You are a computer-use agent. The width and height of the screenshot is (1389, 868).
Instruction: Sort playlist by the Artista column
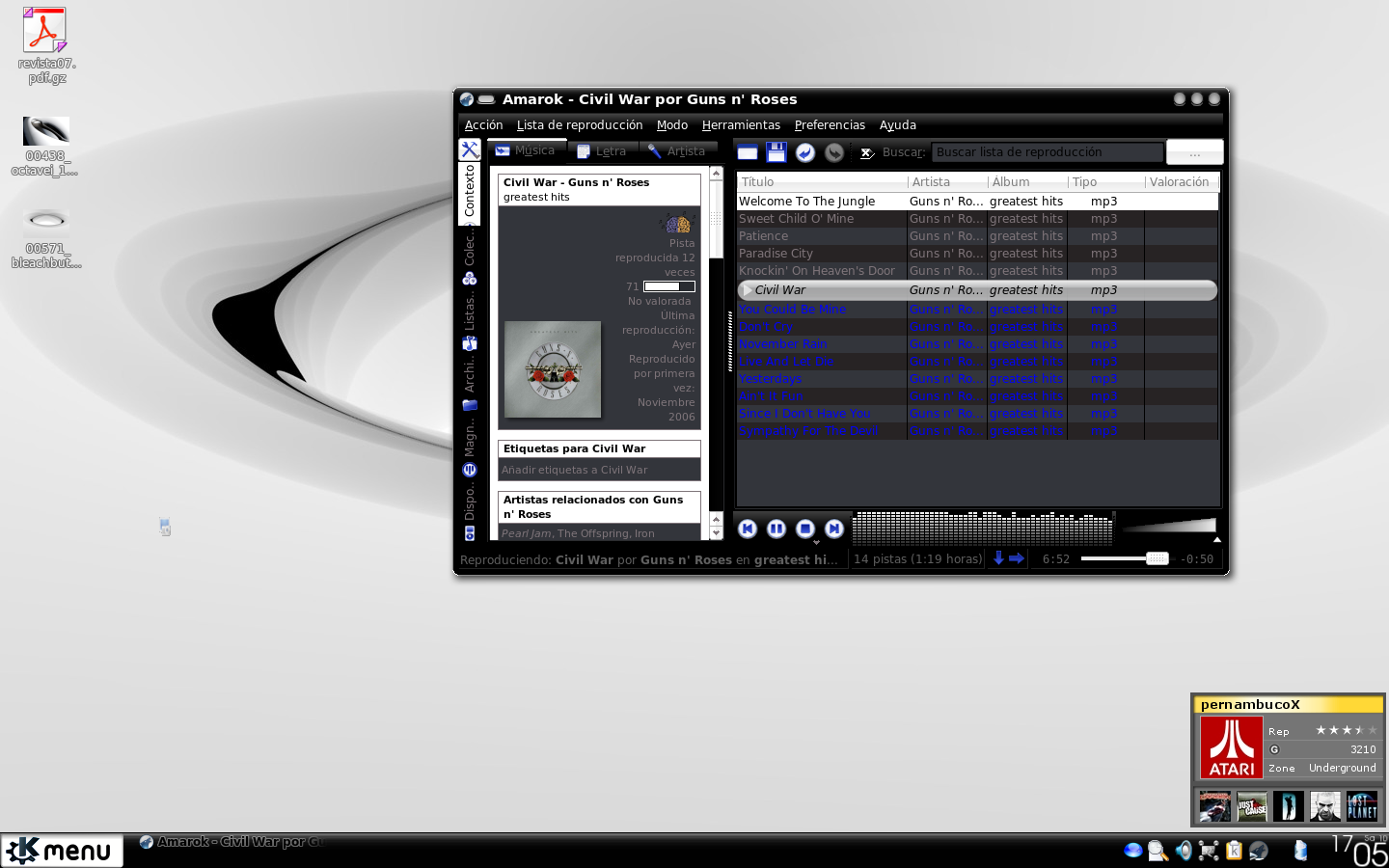click(x=948, y=182)
